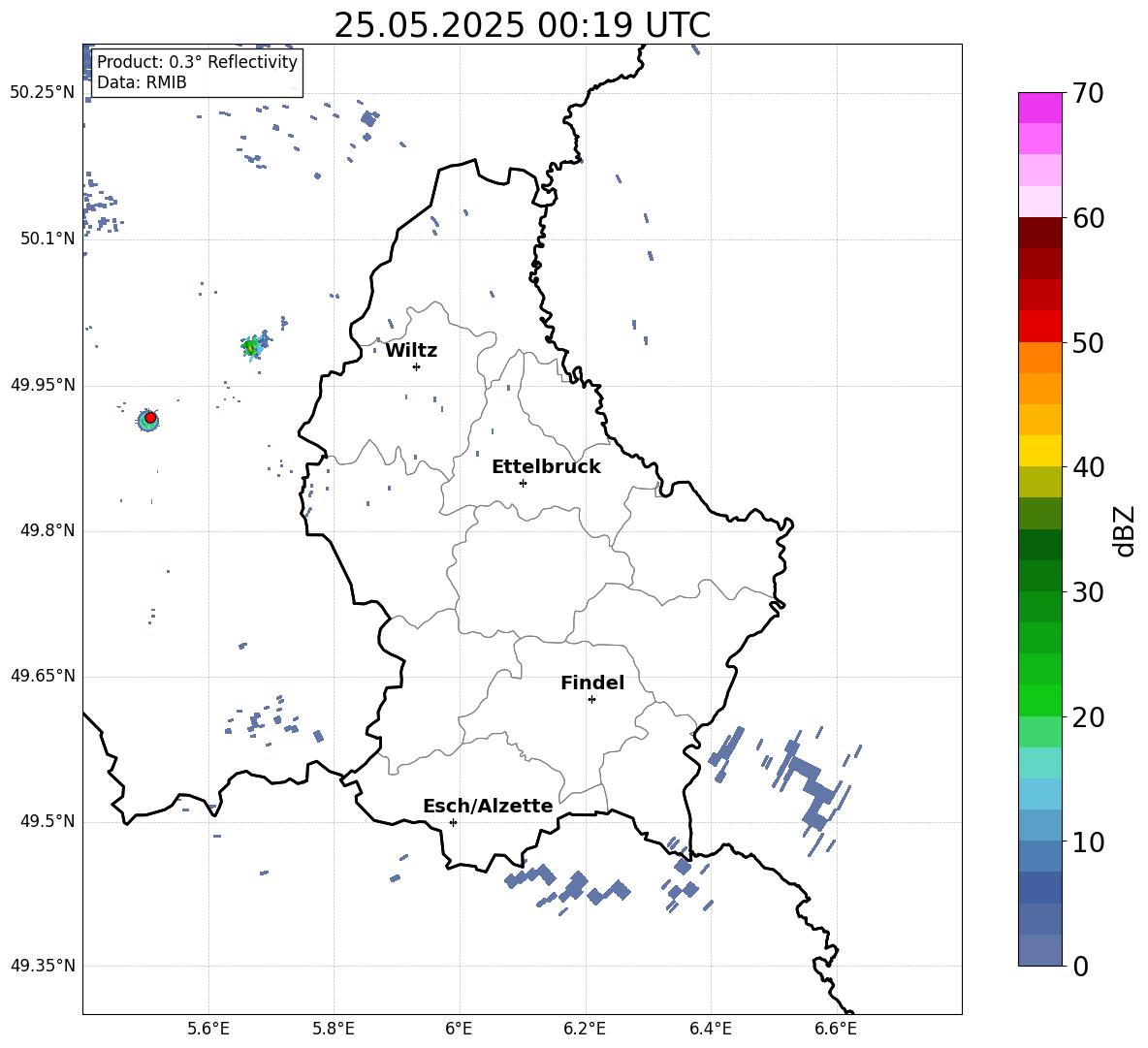Click the longitude label 6.6°E
This screenshot has width=1148, height=1048.
coord(836,1029)
